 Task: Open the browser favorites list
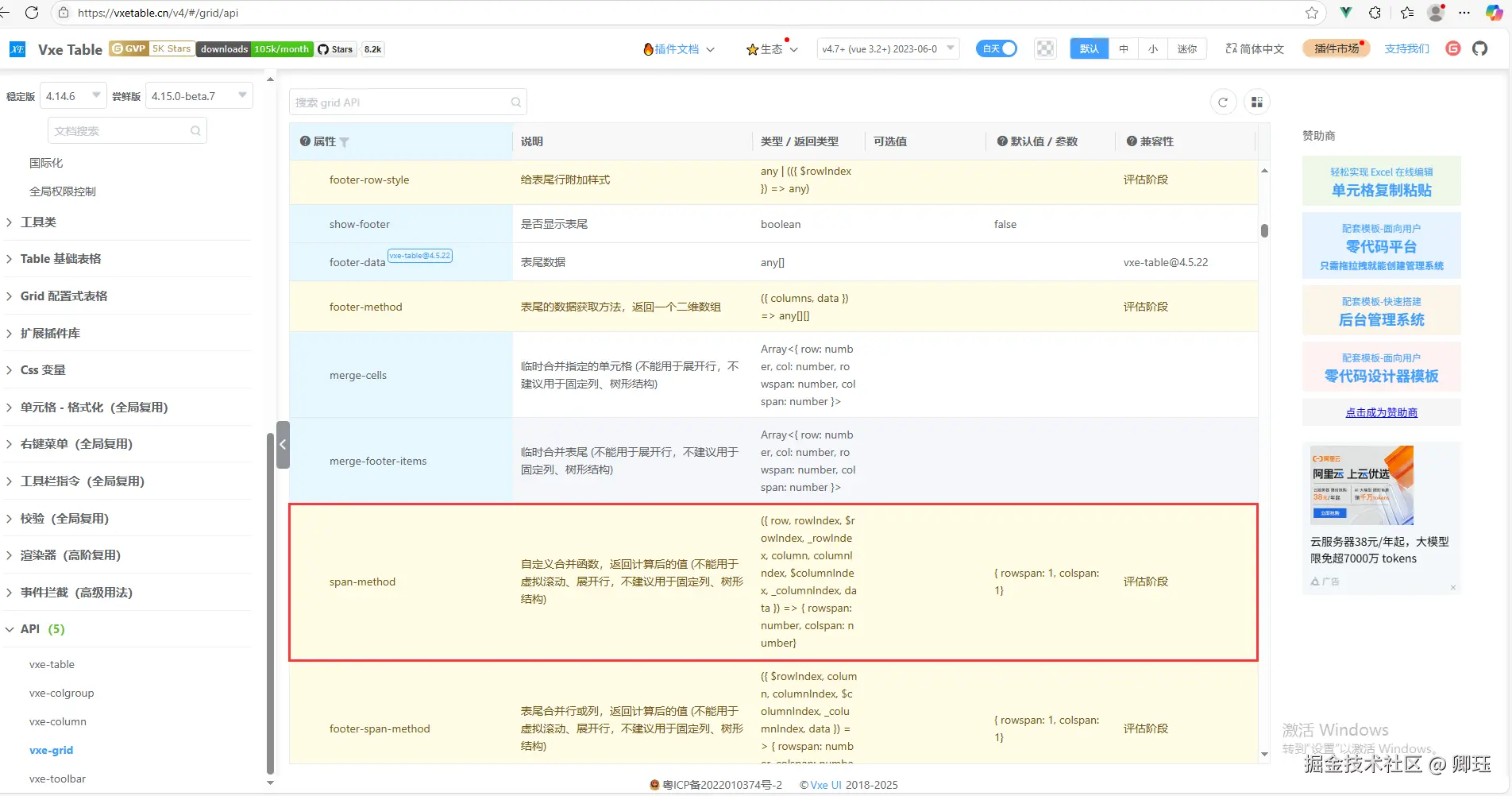(1407, 13)
